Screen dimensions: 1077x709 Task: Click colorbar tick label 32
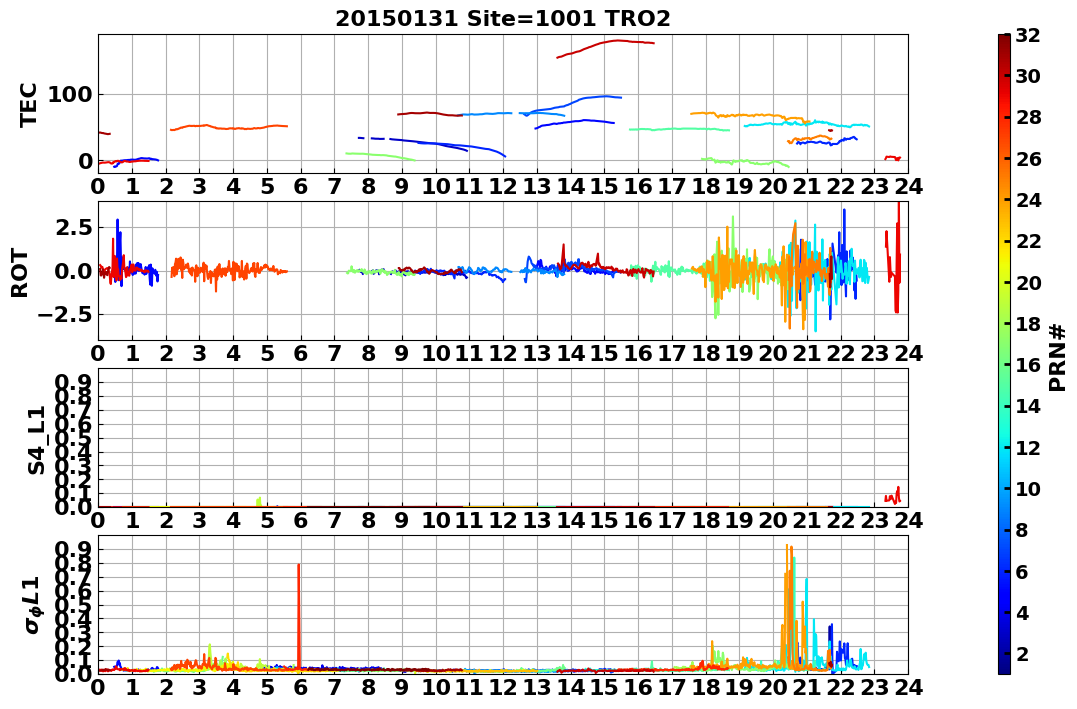(1028, 35)
